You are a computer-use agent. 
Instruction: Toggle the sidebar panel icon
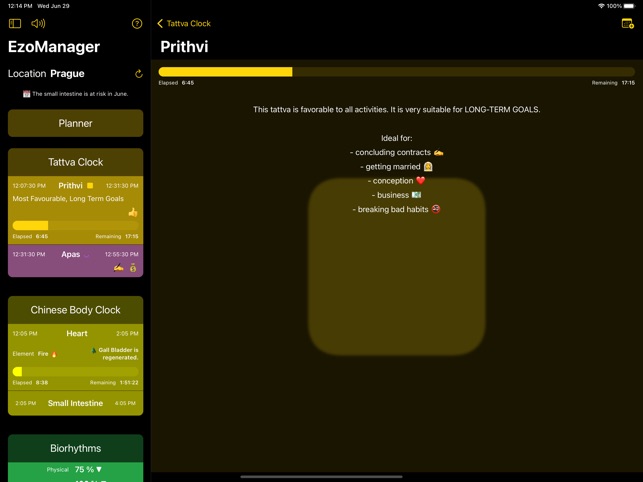[15, 23]
